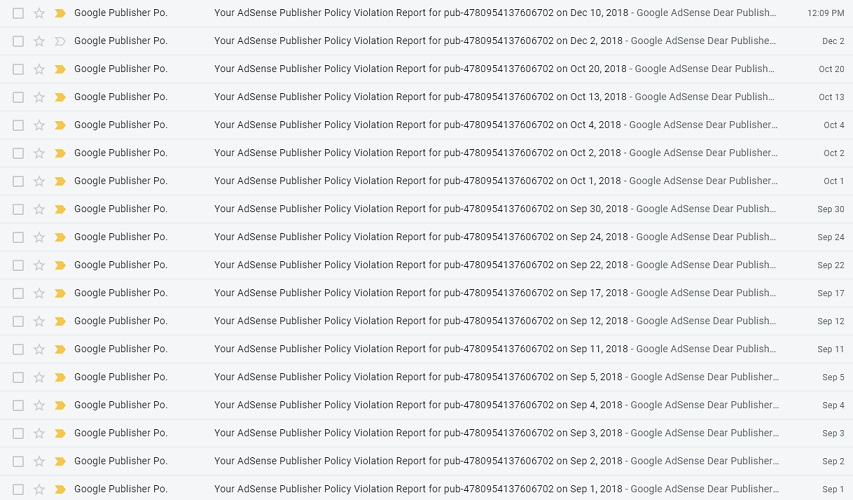853x500 pixels.
Task: Select checkbox for the Sep 5 email
Action: [18, 377]
